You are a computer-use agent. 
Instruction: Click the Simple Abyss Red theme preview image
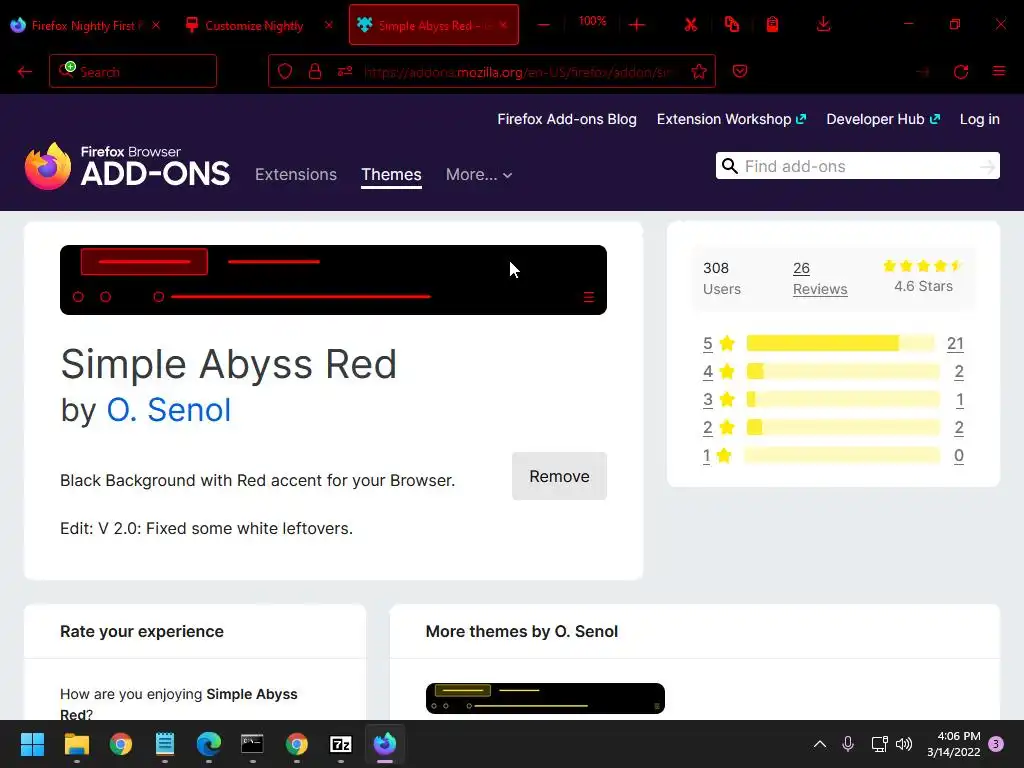(333, 280)
